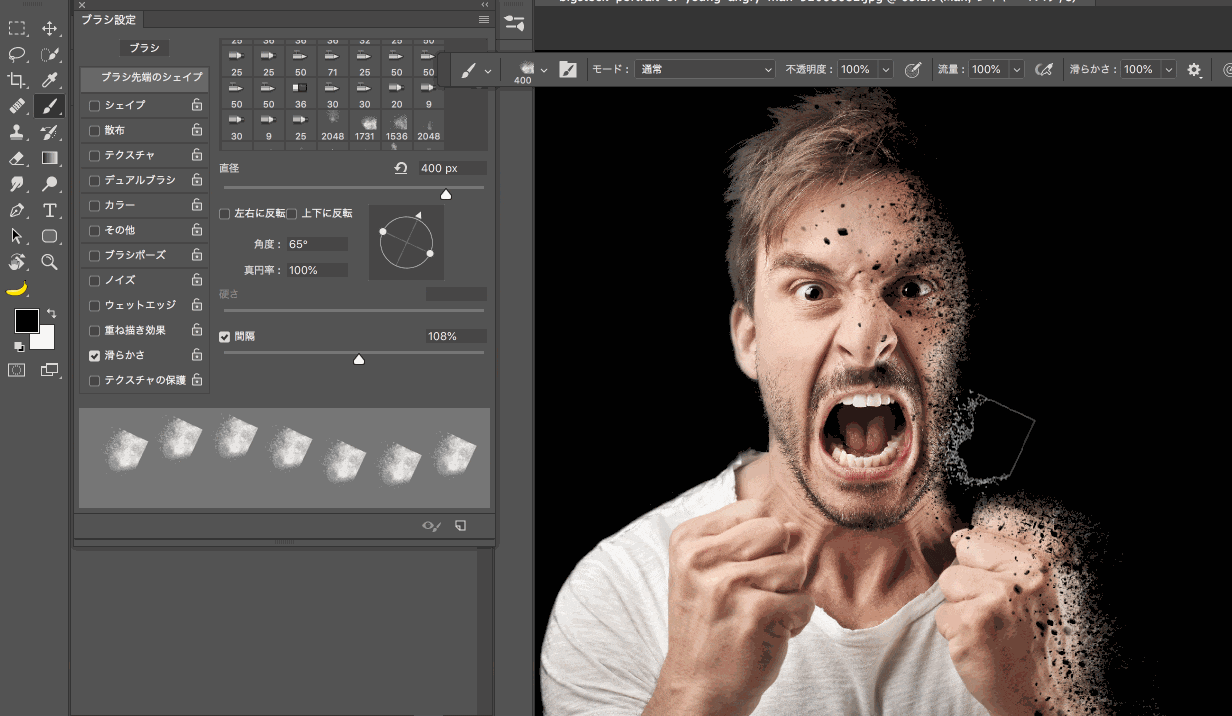Select the Path Selection tool
Screen dimensions: 1232x716
click(17, 236)
